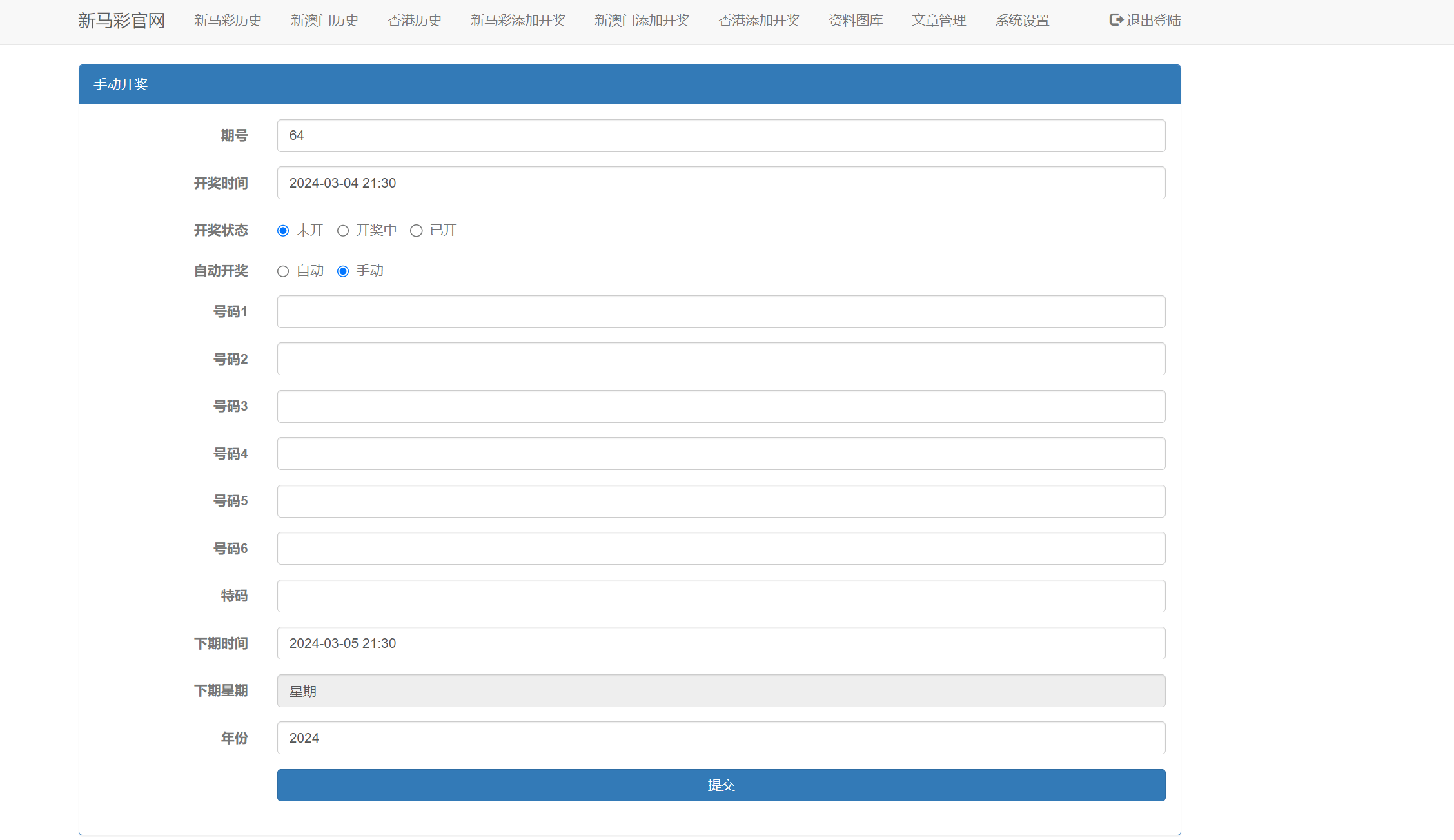Click the 号码5 input box

pos(721,502)
